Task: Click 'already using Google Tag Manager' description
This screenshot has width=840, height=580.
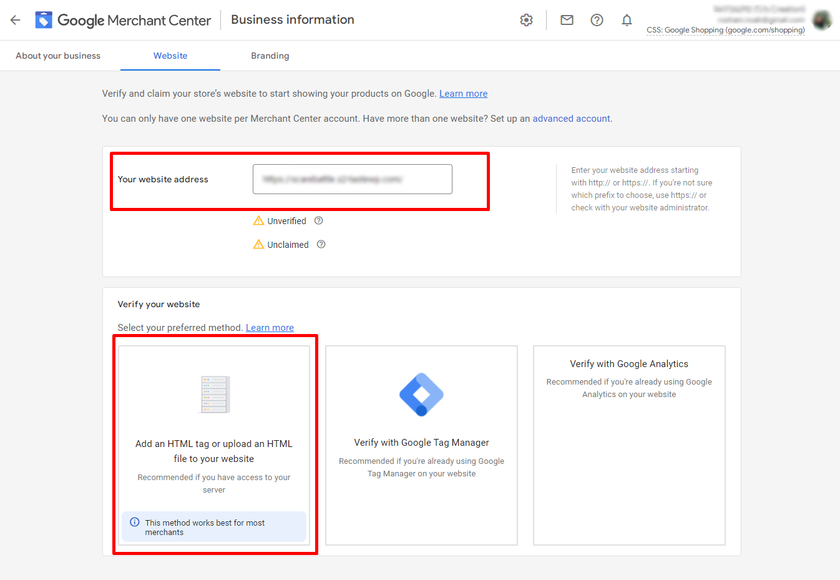Action: pos(422,467)
